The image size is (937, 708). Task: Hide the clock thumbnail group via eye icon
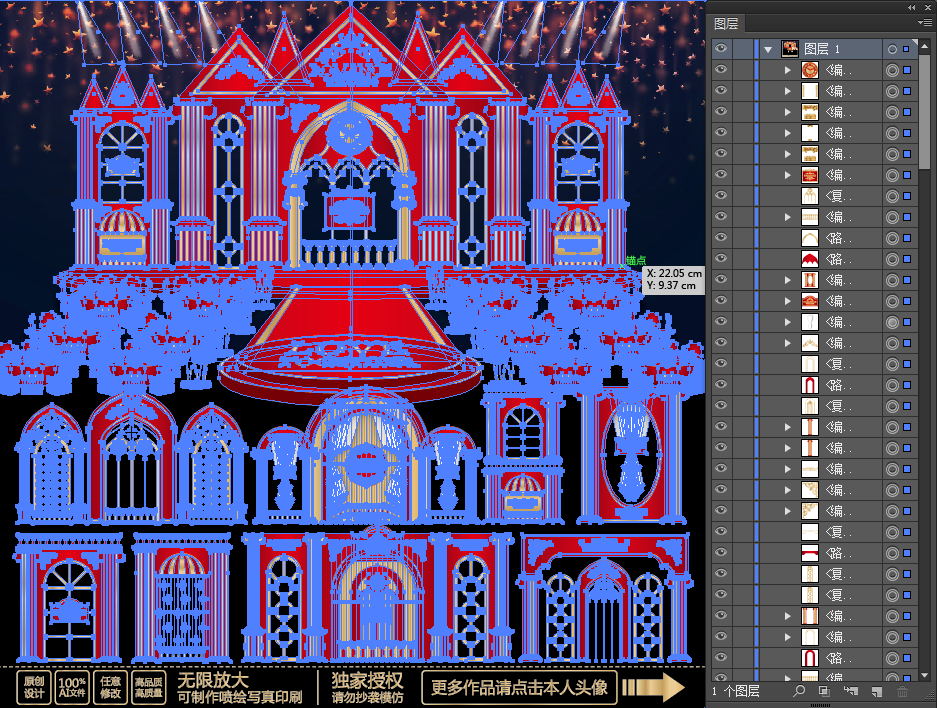tap(721, 70)
